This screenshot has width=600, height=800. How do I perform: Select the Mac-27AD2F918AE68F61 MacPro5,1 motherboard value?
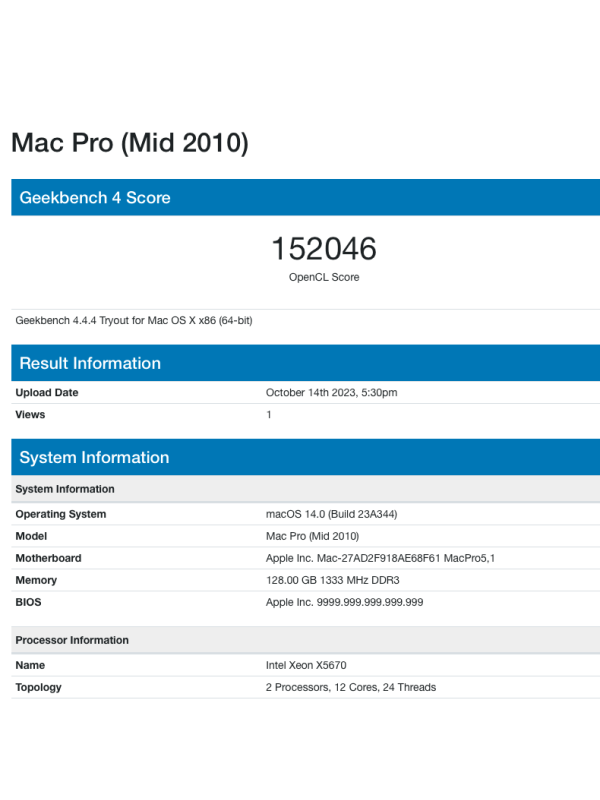[x=380, y=558]
